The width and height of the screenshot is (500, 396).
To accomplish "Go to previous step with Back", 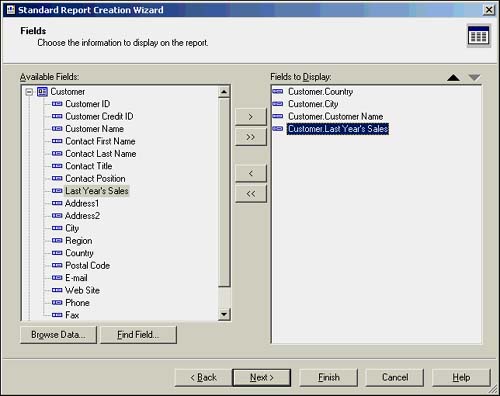I will [203, 378].
